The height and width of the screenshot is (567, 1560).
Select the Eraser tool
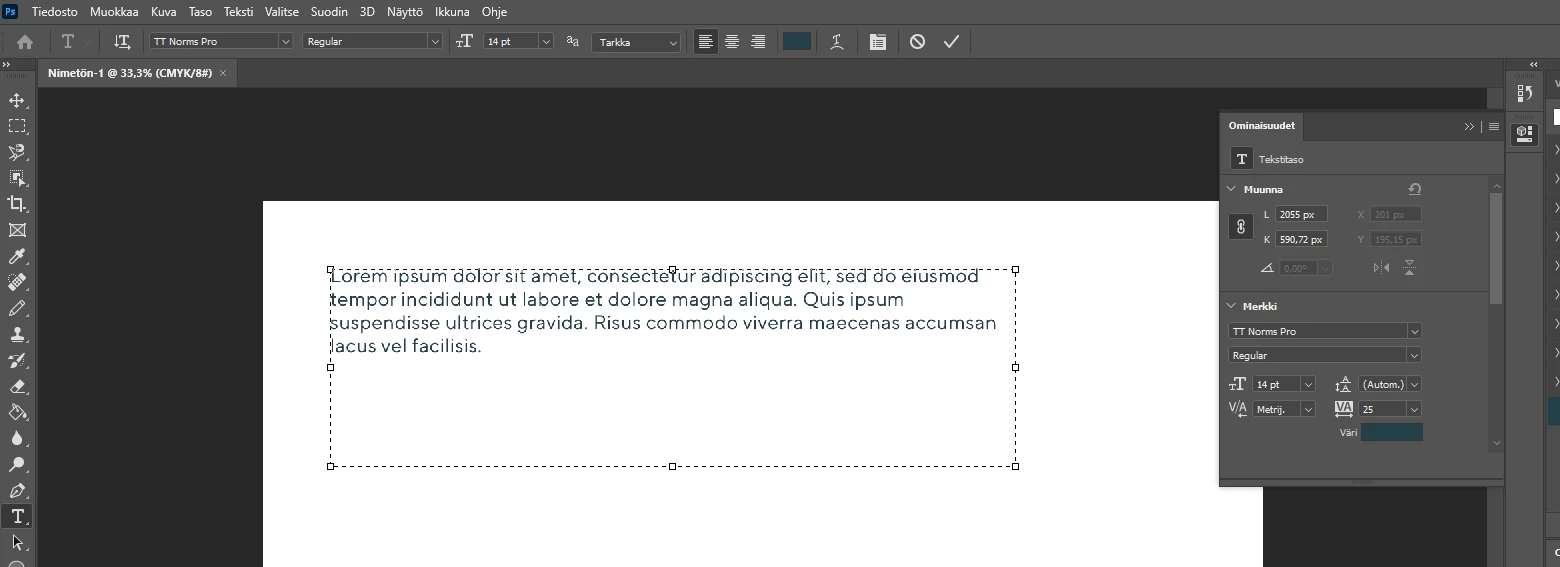(17, 387)
